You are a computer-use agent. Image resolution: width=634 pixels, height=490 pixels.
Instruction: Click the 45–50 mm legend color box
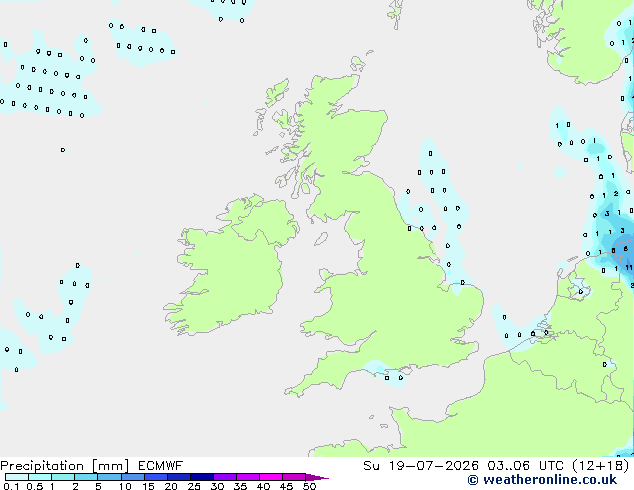pos(294,477)
